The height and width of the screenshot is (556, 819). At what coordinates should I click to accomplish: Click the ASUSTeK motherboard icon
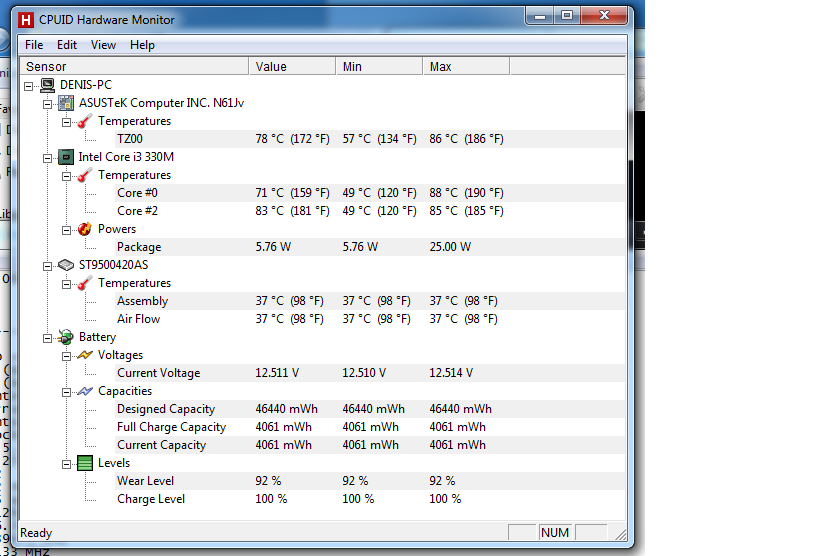66,103
